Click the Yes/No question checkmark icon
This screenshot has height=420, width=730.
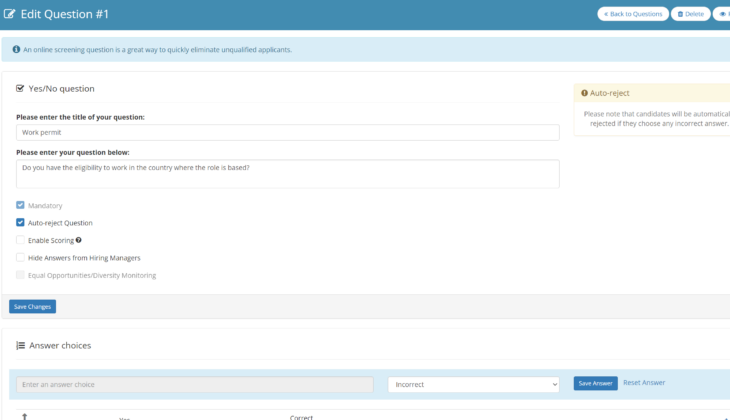pyautogui.click(x=20, y=88)
